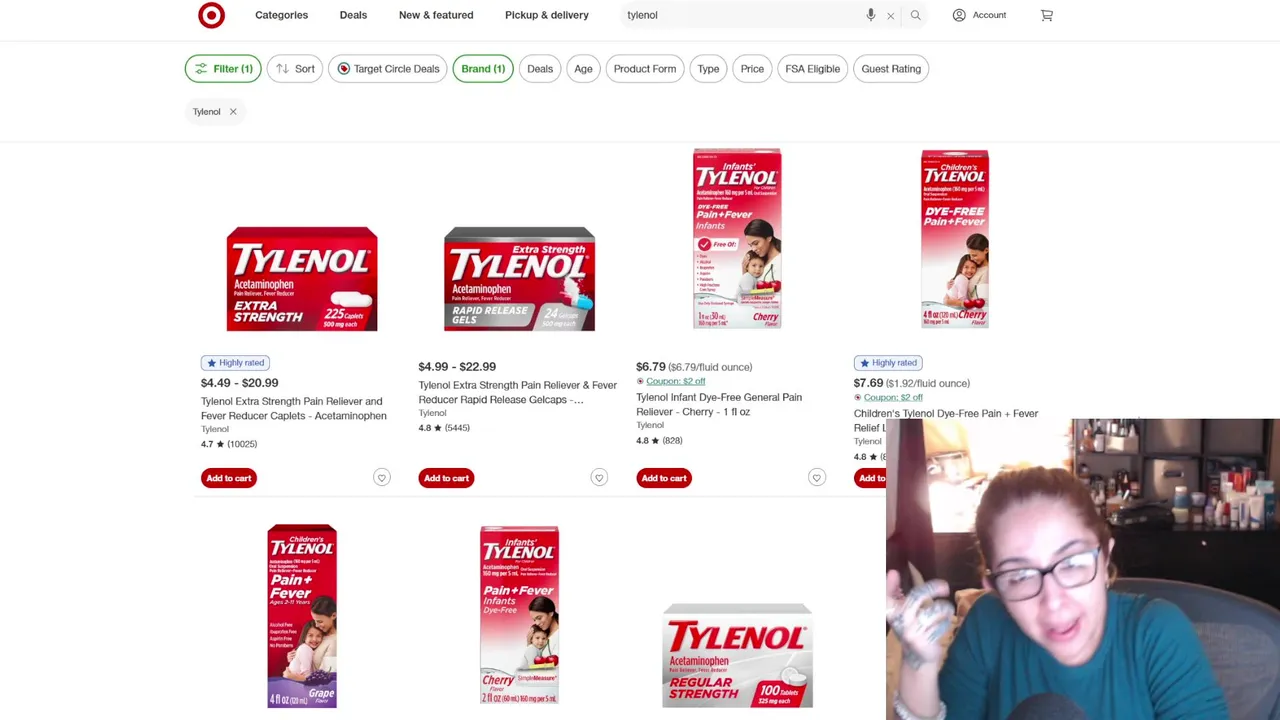Click the magnifying glass search icon

coord(915,15)
